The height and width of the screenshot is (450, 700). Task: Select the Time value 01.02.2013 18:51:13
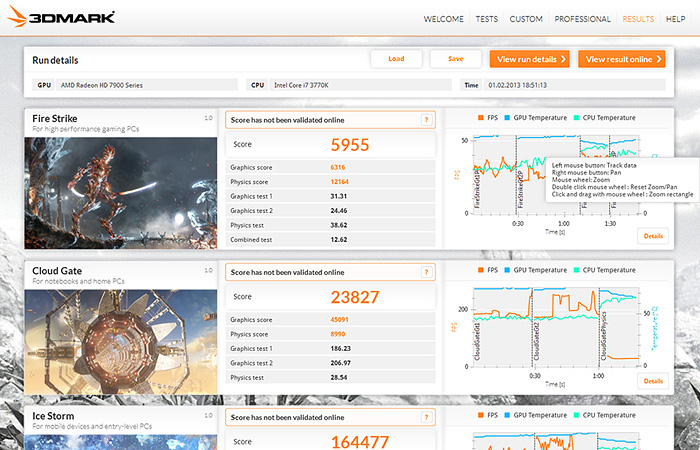[517, 85]
